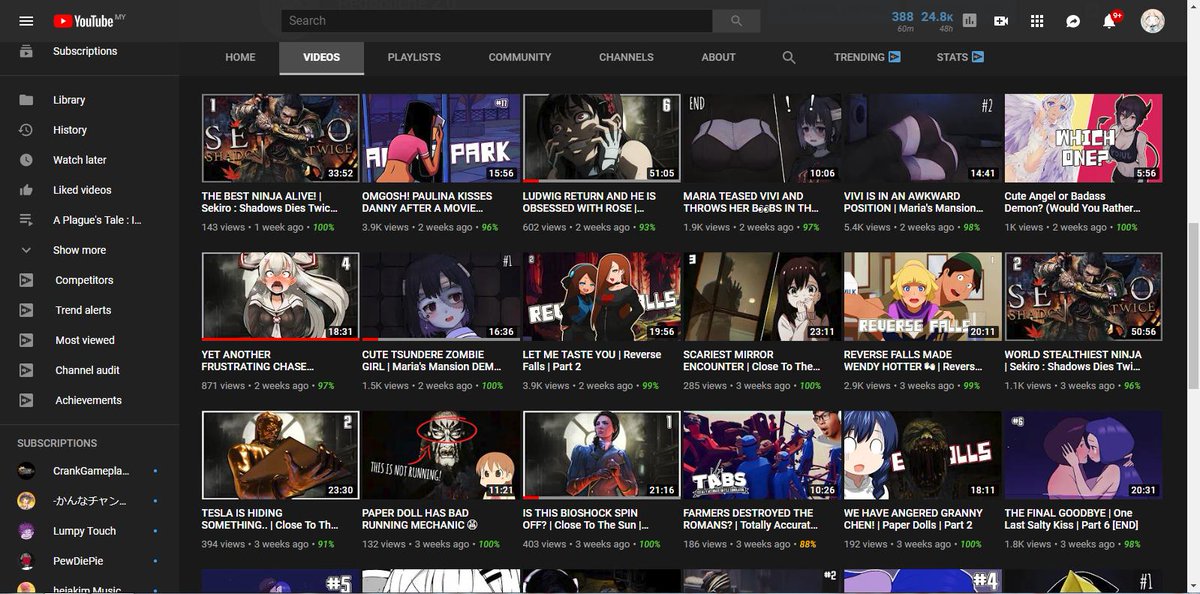
Task: Switch to the PLAYLISTS tab
Action: [x=414, y=58]
